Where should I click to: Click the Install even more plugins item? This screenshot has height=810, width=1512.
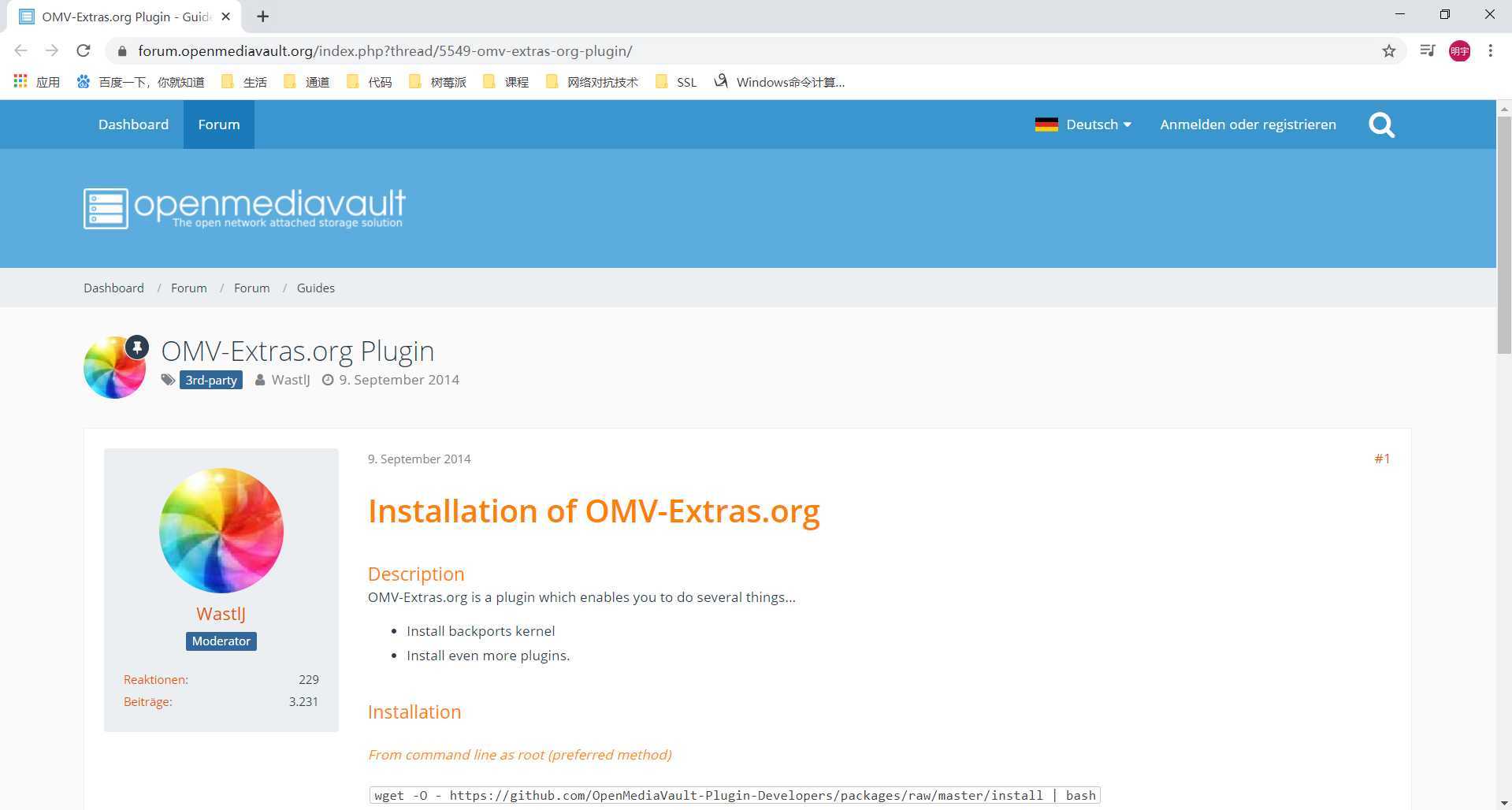click(488, 656)
